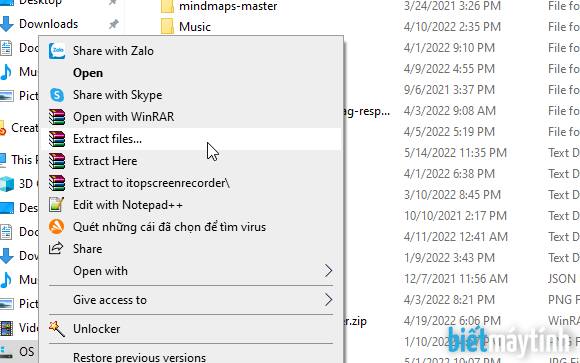
Task: Open Downloads in Quick access
Action: click(x=48, y=24)
